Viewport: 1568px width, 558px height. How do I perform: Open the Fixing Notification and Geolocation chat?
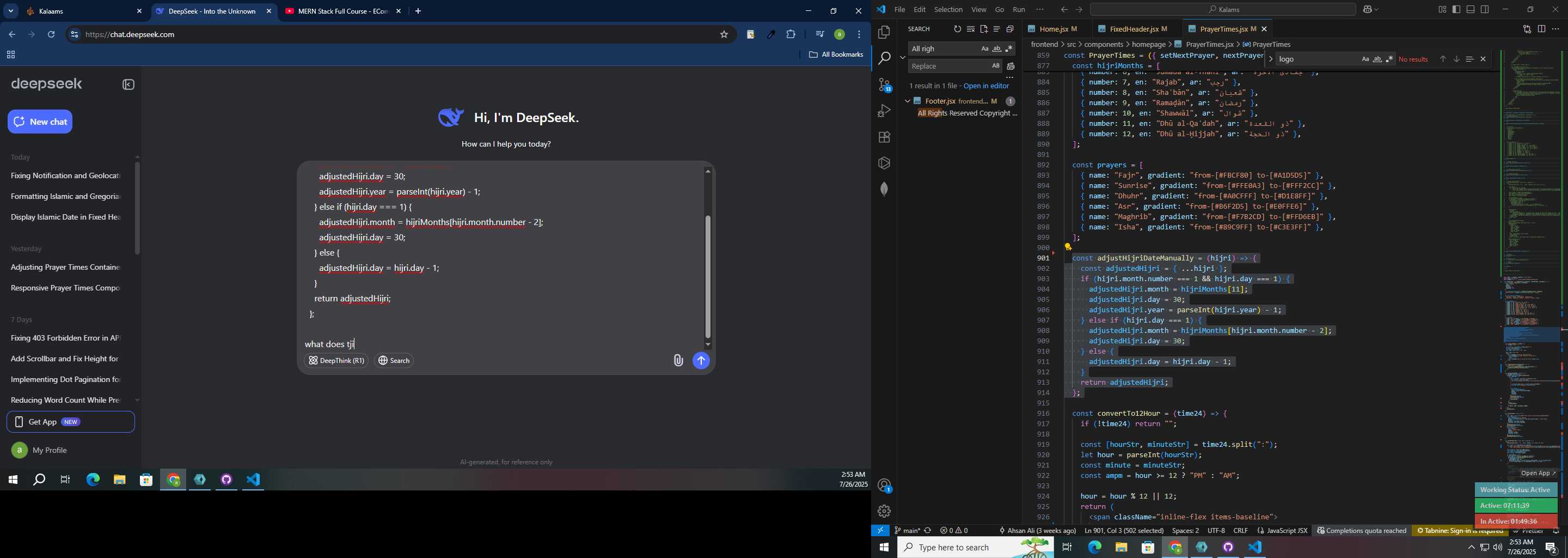[65, 176]
